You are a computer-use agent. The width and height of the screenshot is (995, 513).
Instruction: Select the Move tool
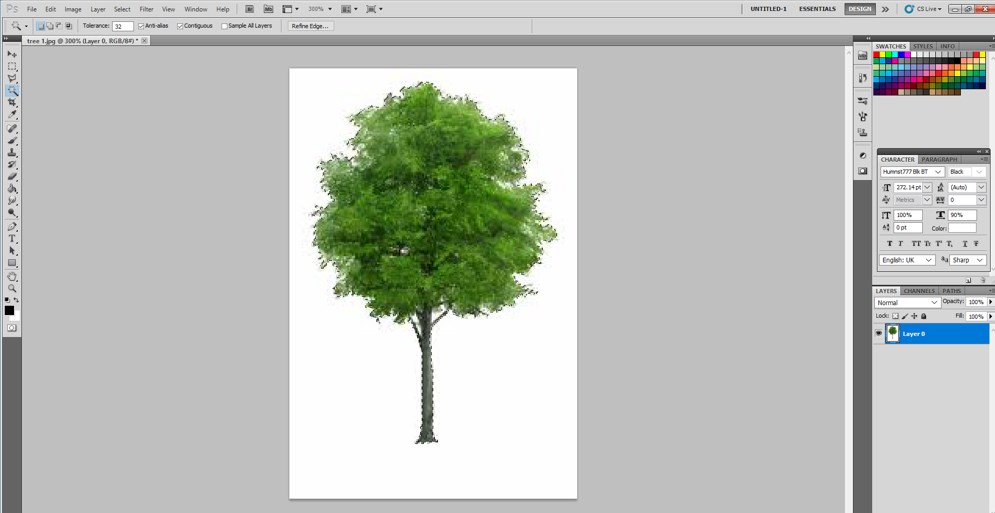click(x=12, y=54)
